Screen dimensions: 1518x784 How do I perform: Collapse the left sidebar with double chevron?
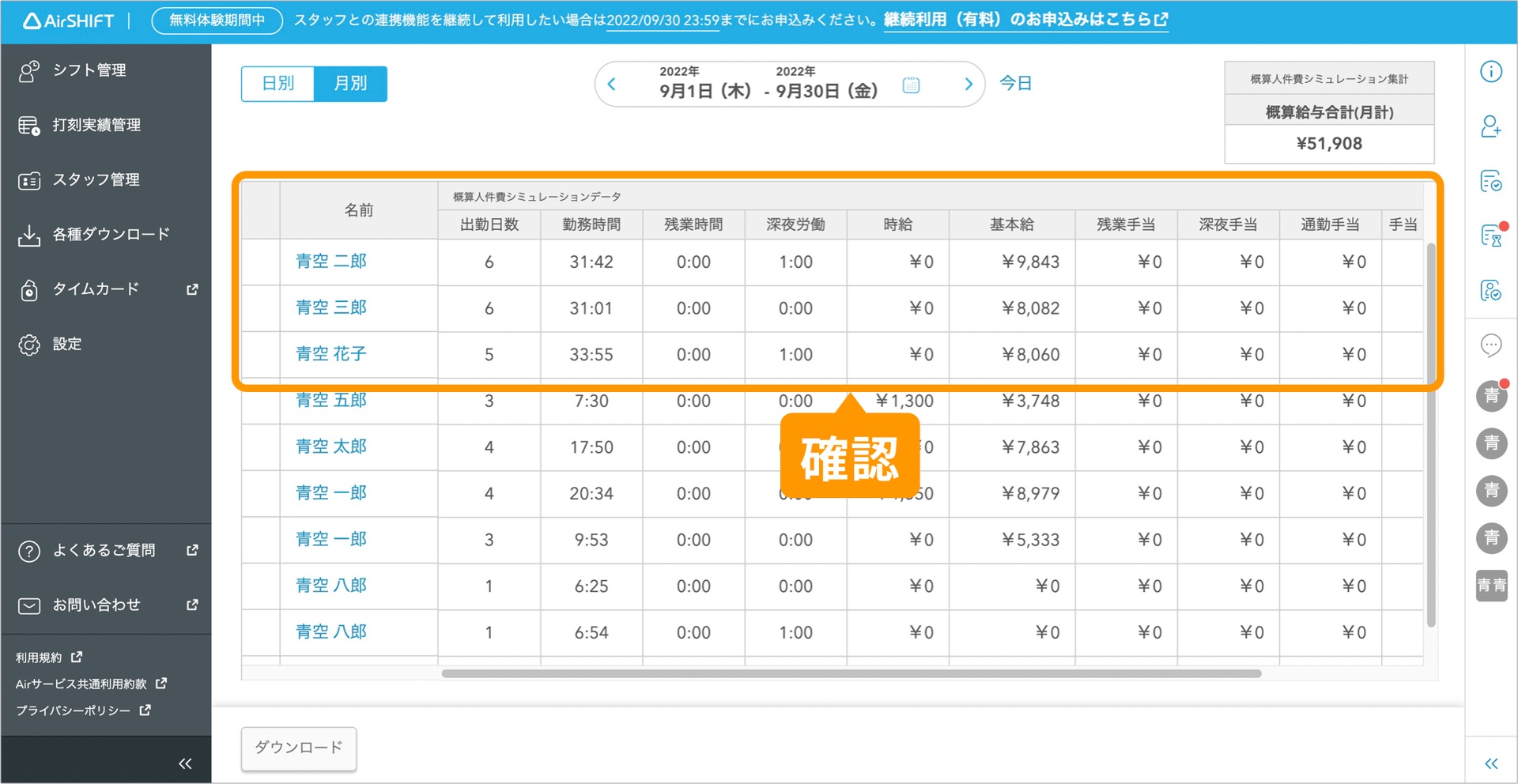pyautogui.click(x=185, y=763)
